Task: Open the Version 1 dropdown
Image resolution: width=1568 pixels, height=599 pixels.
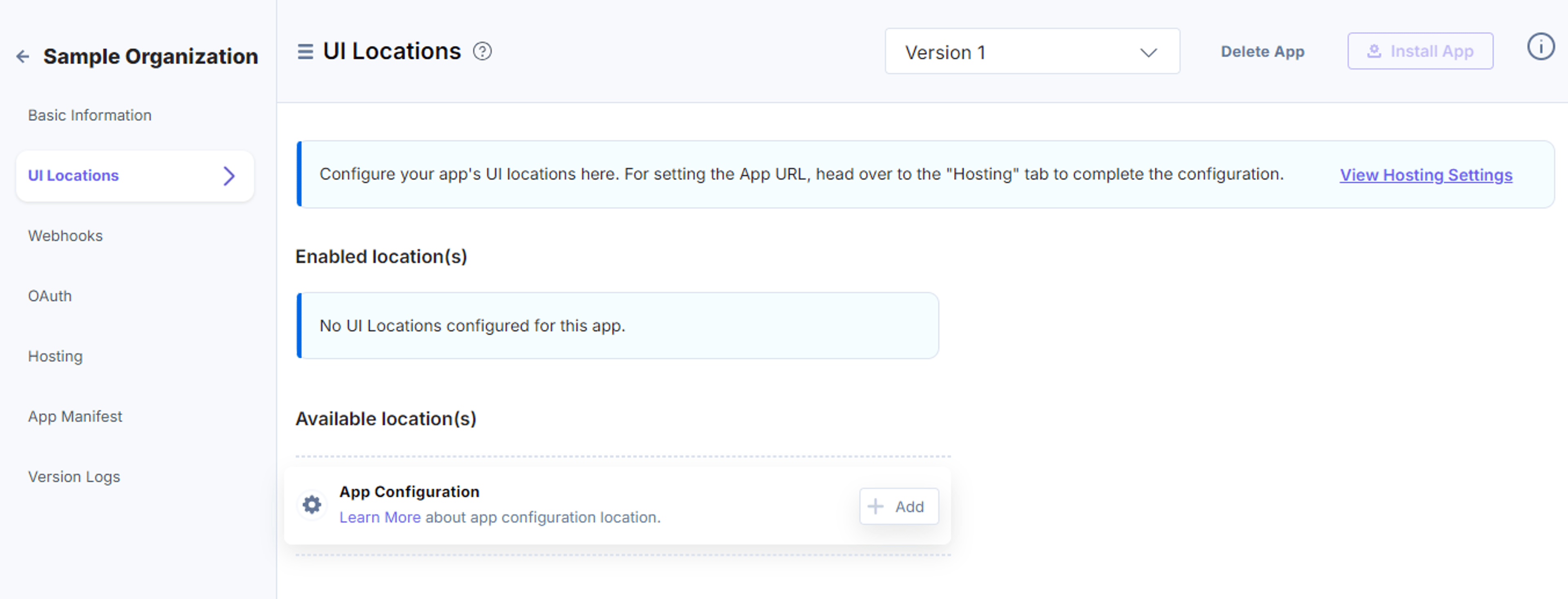Action: 1032,52
